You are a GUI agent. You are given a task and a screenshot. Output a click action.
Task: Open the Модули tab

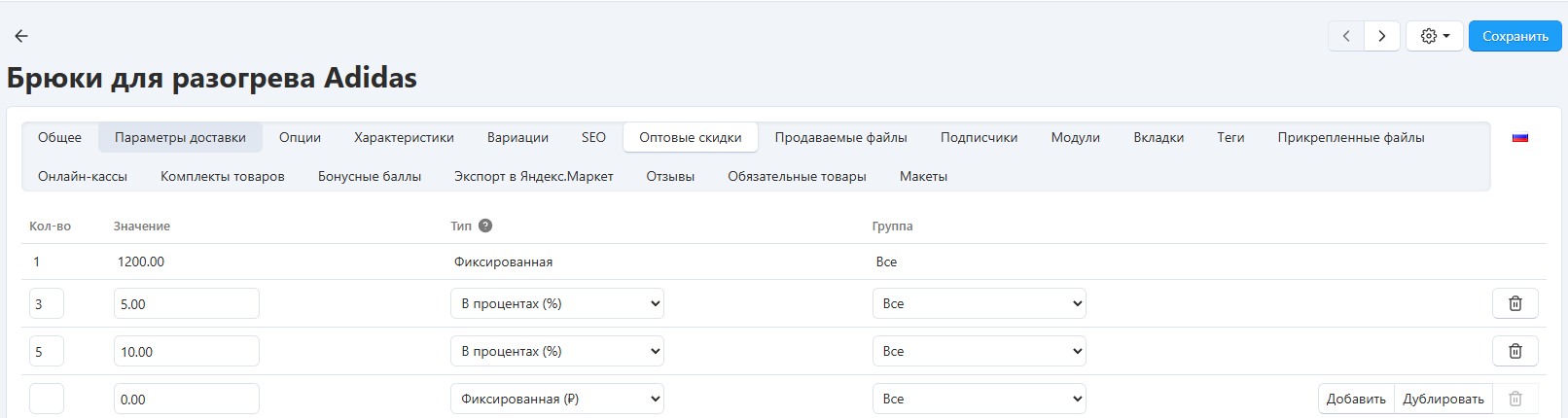(1076, 137)
